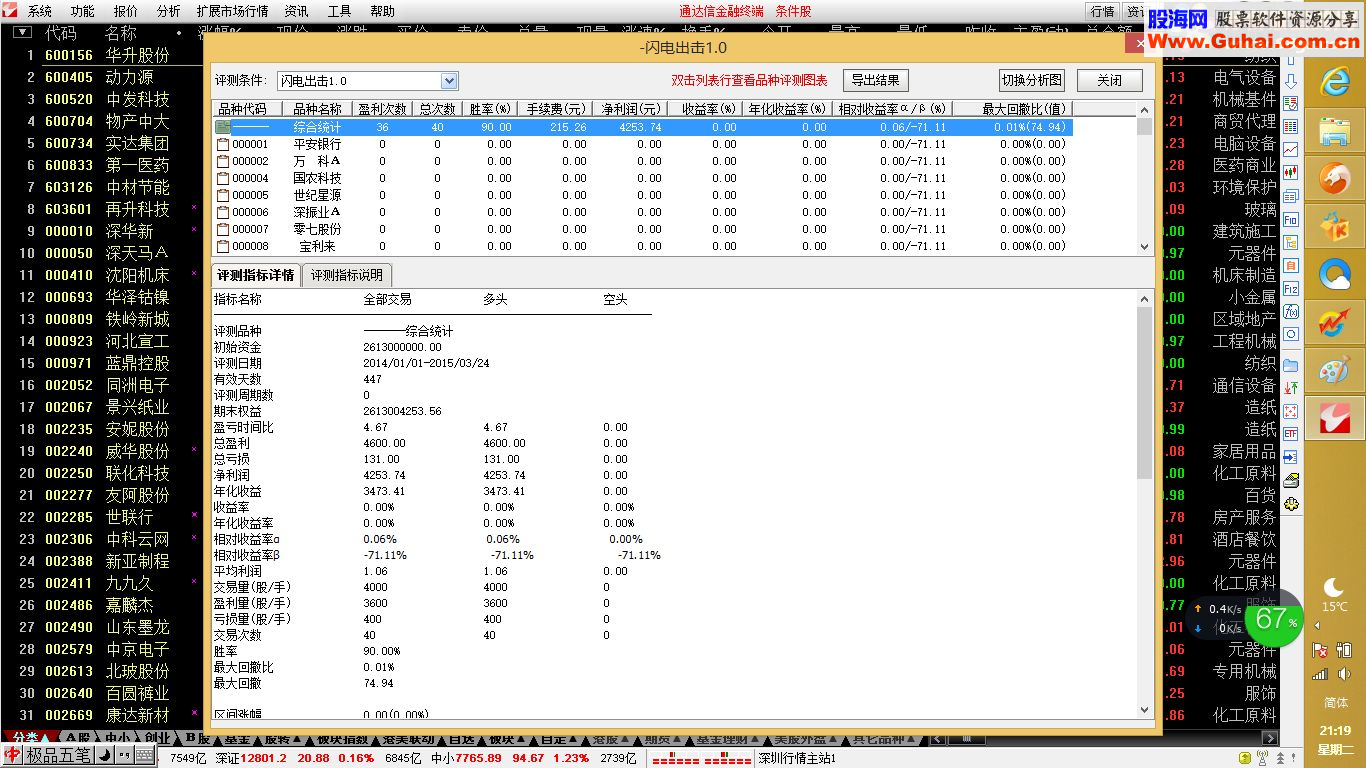Click the 条件股 link in title bar
The image size is (1366, 768).
pyautogui.click(x=793, y=11)
